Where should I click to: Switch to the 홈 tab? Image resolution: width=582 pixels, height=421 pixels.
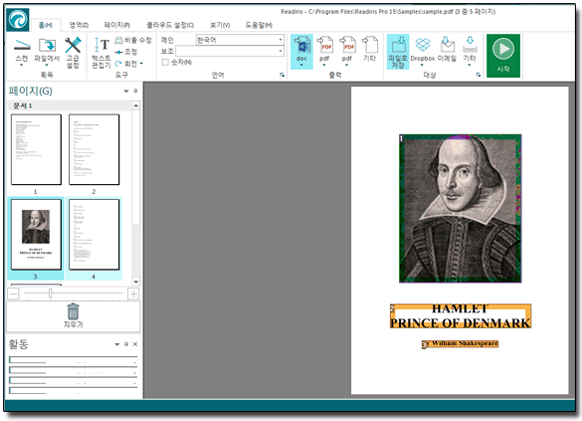pos(45,25)
